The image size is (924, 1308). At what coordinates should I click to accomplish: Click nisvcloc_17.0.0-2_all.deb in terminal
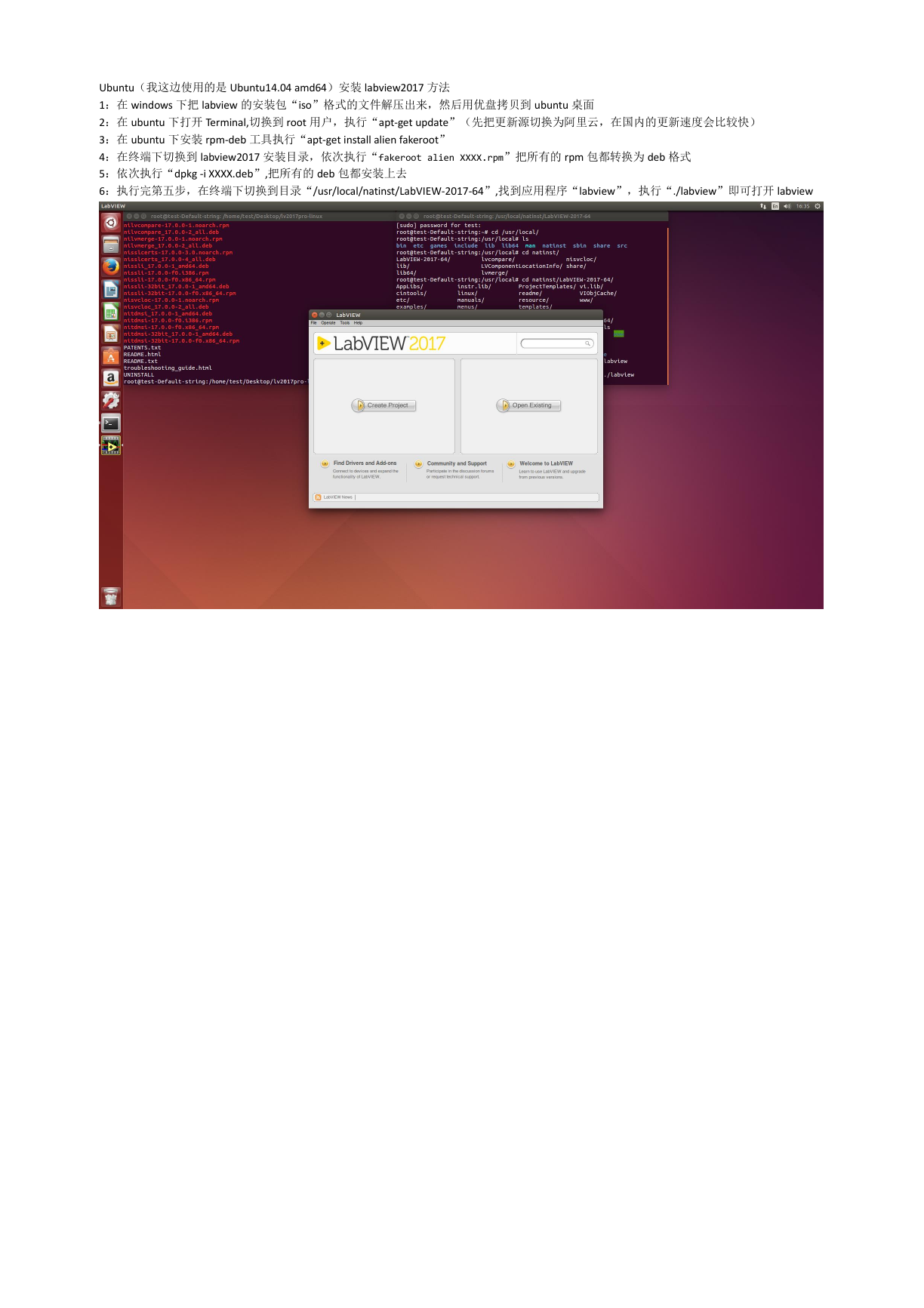point(166,307)
